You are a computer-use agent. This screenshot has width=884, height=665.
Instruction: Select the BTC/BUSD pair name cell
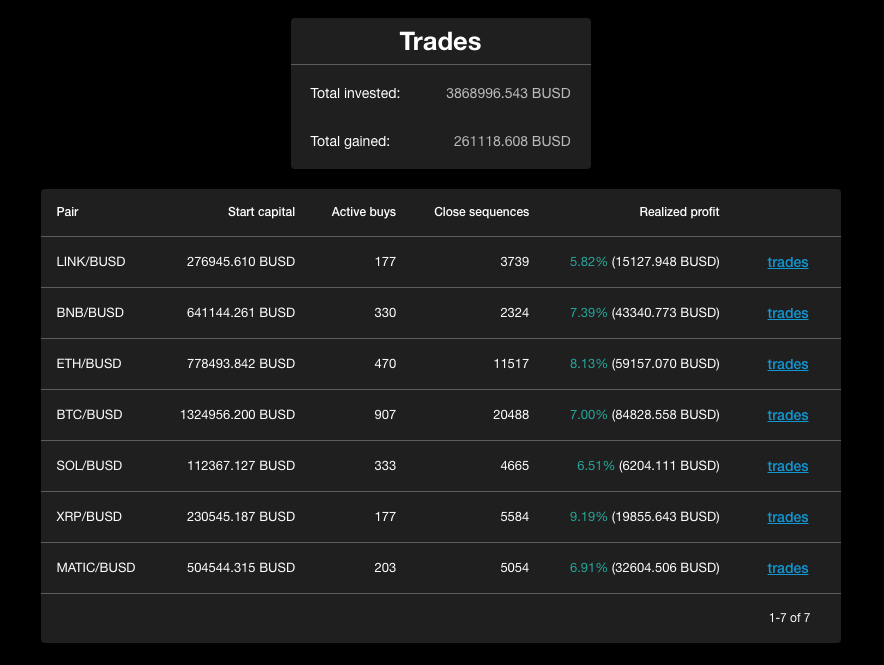point(90,415)
